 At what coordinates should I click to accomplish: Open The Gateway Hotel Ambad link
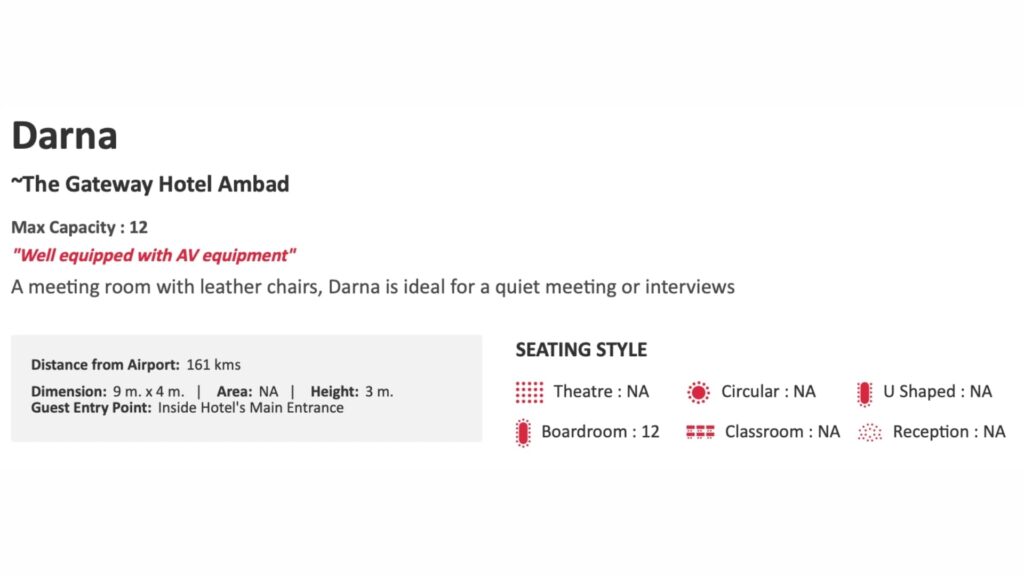[x=150, y=184]
